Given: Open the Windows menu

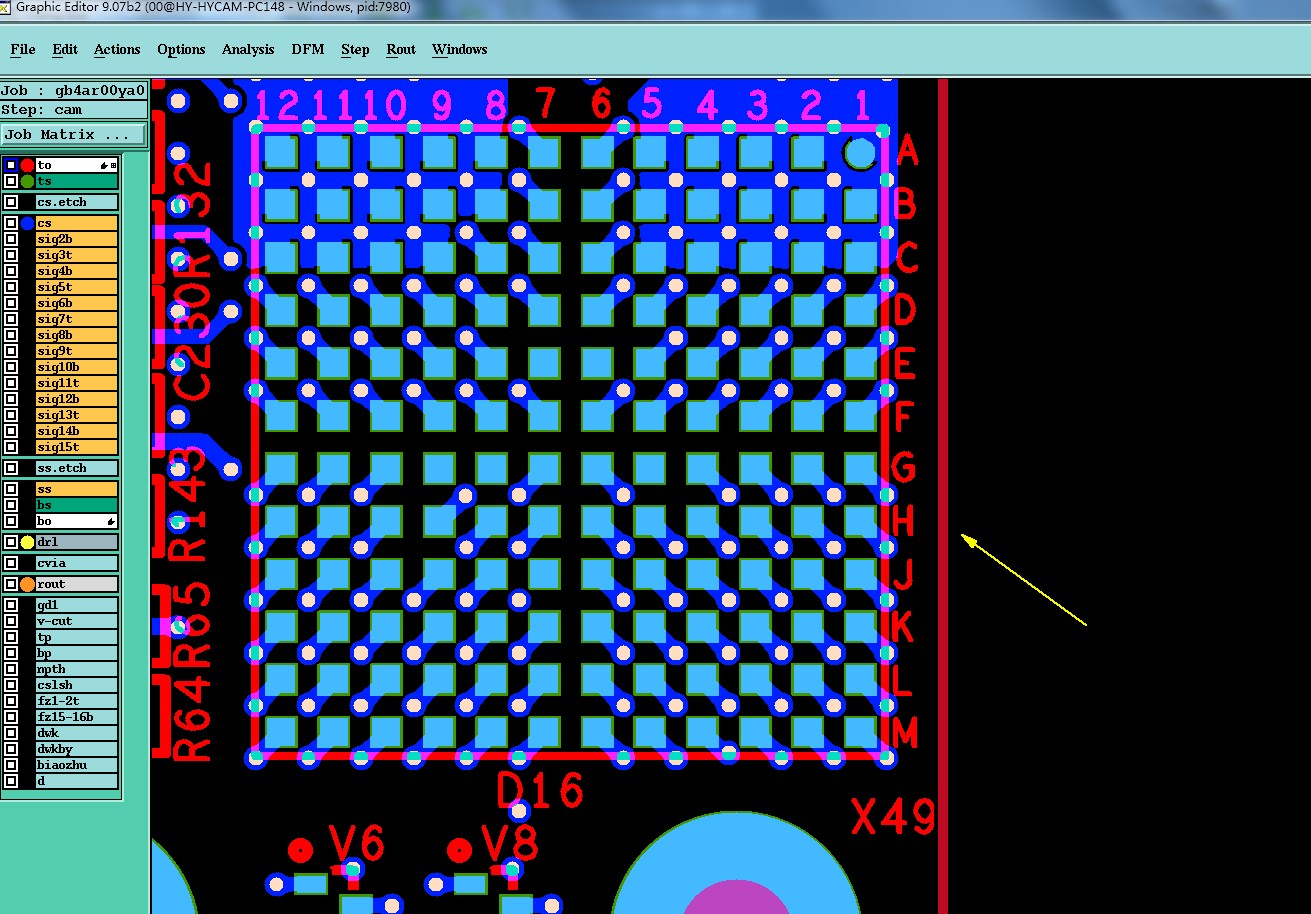Looking at the screenshot, I should tap(460, 49).
